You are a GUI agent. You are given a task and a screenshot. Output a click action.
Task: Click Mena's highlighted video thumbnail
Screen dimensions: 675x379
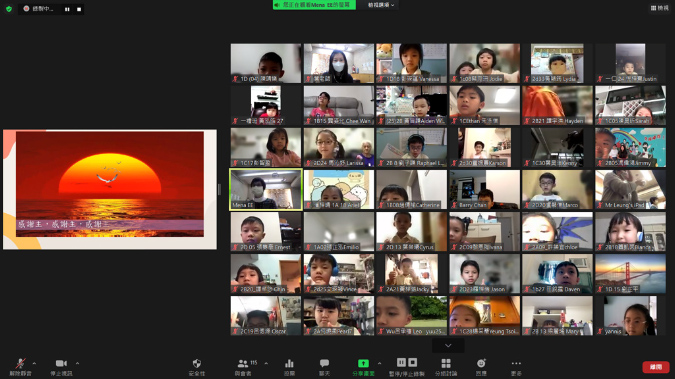tap(266, 190)
